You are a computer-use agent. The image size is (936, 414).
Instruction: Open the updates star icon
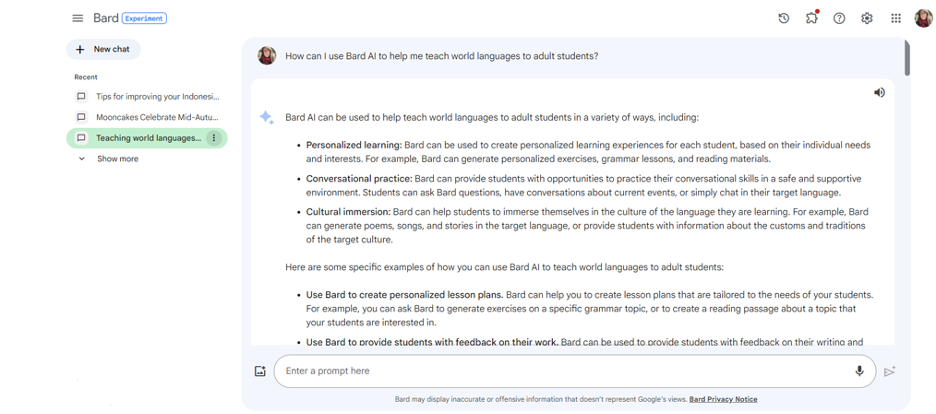812,18
